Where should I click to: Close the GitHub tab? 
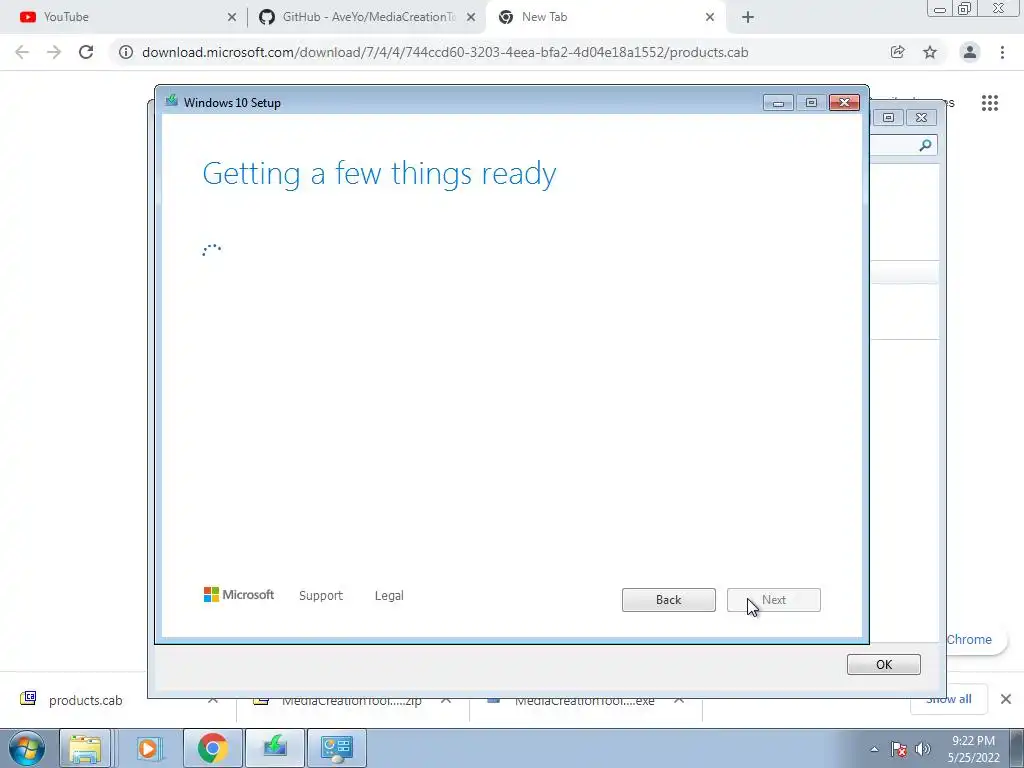coord(471,18)
